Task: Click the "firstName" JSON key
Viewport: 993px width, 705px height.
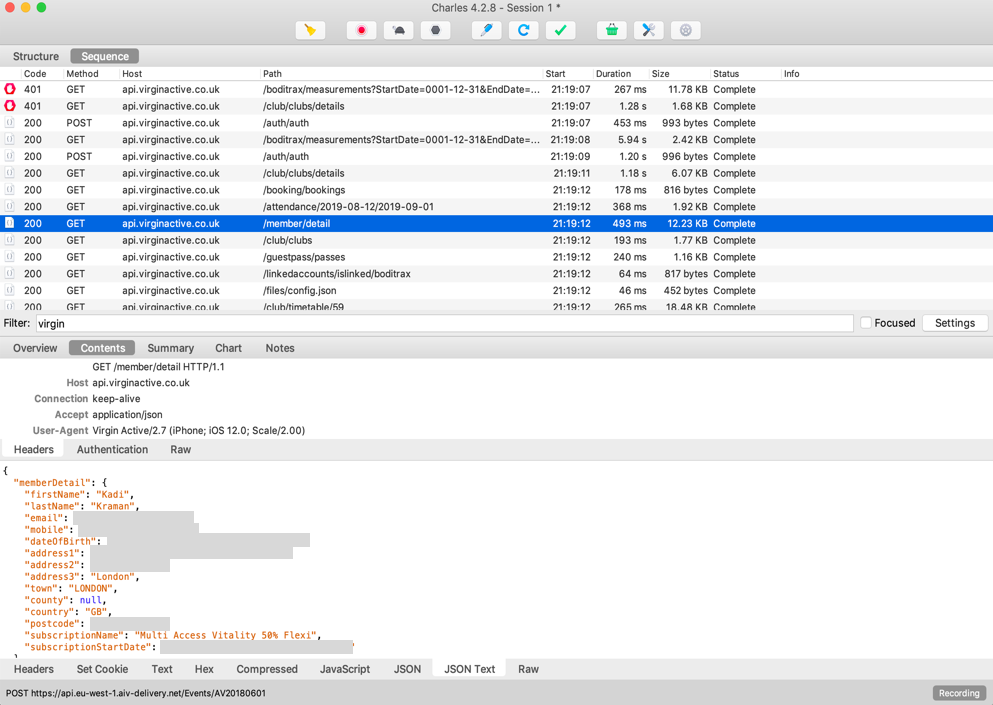Action: click(x=54, y=494)
